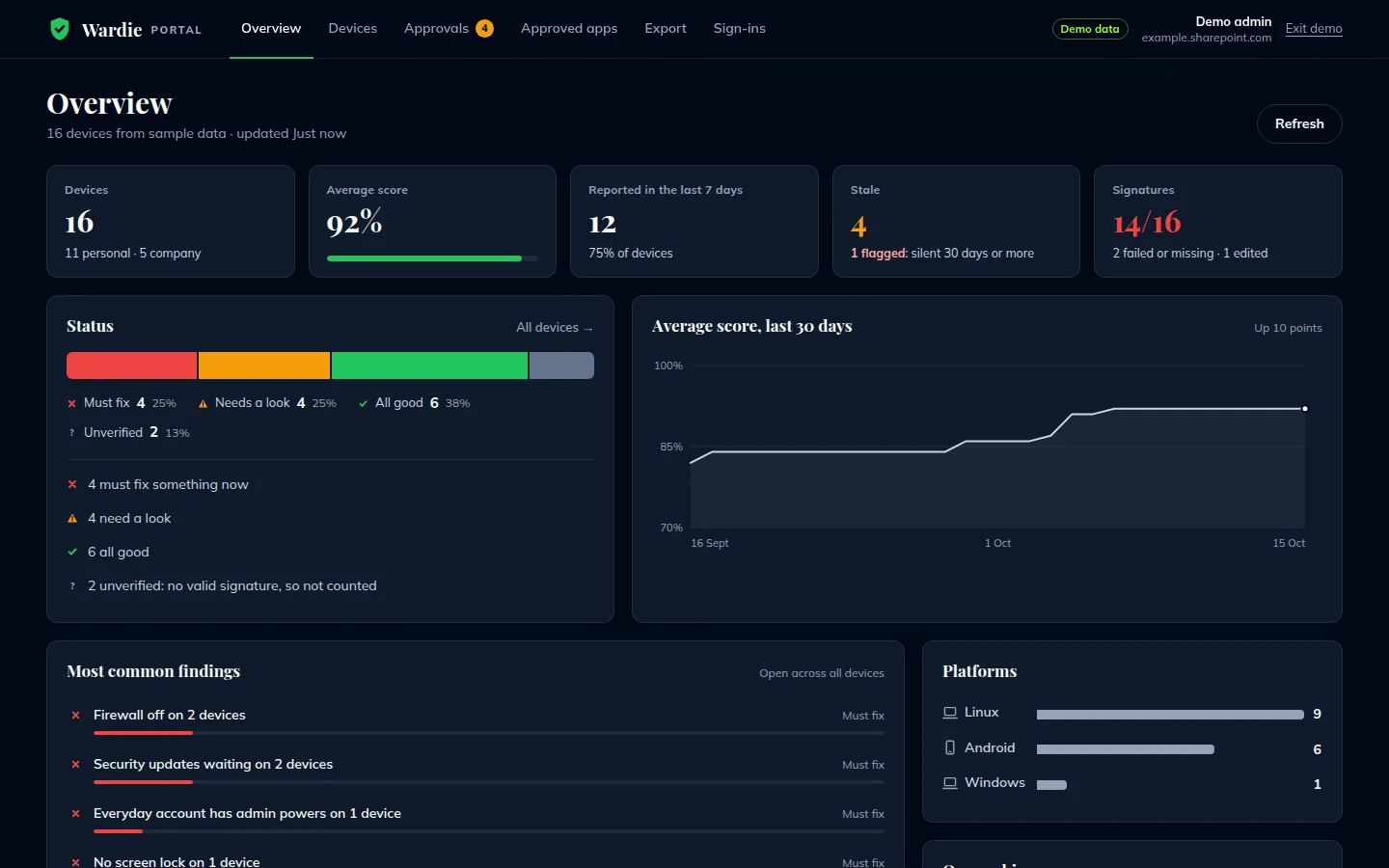Click the Exit demo link

click(x=1314, y=29)
